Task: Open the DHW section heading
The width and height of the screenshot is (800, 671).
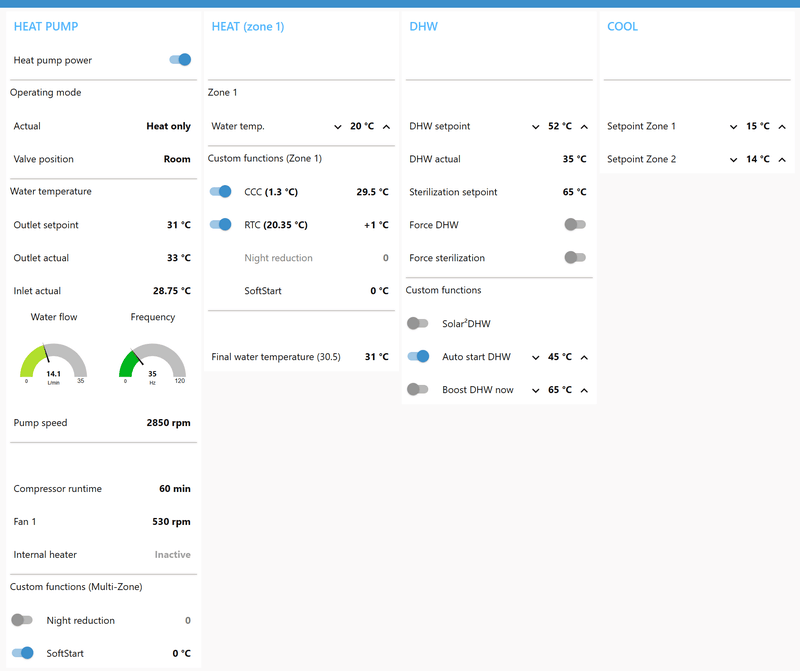Action: (x=423, y=27)
